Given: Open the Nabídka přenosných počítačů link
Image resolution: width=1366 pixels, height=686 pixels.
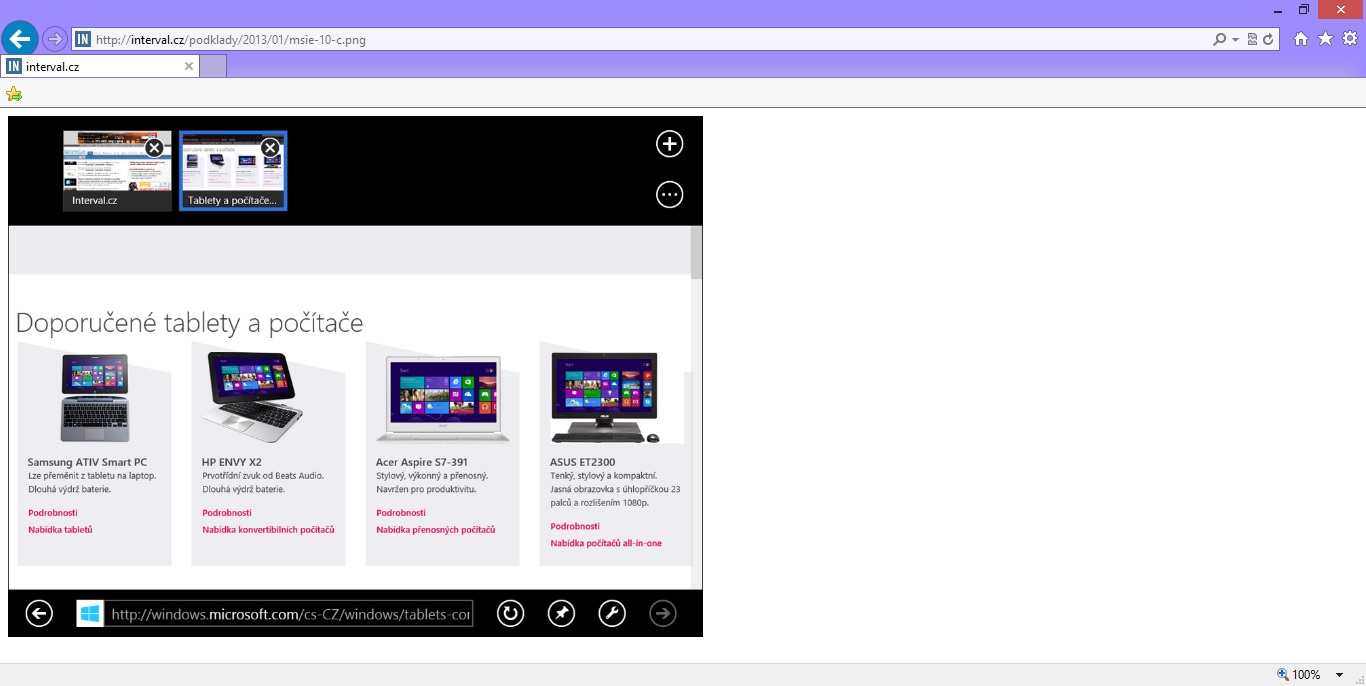Looking at the screenshot, I should coord(435,530).
